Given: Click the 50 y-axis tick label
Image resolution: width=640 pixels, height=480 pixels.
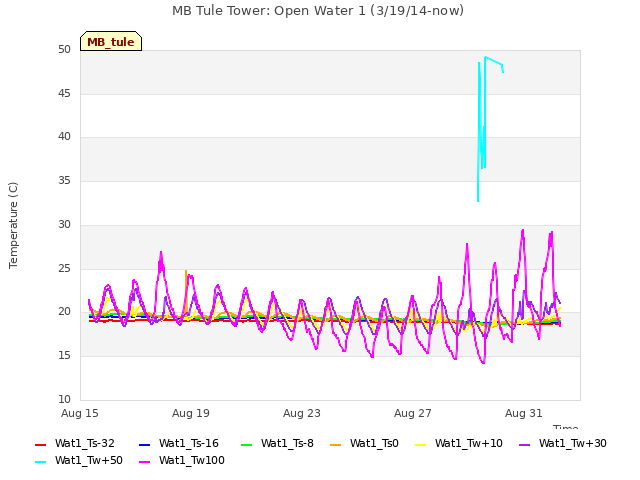Looking at the screenshot, I should pos(64,50).
